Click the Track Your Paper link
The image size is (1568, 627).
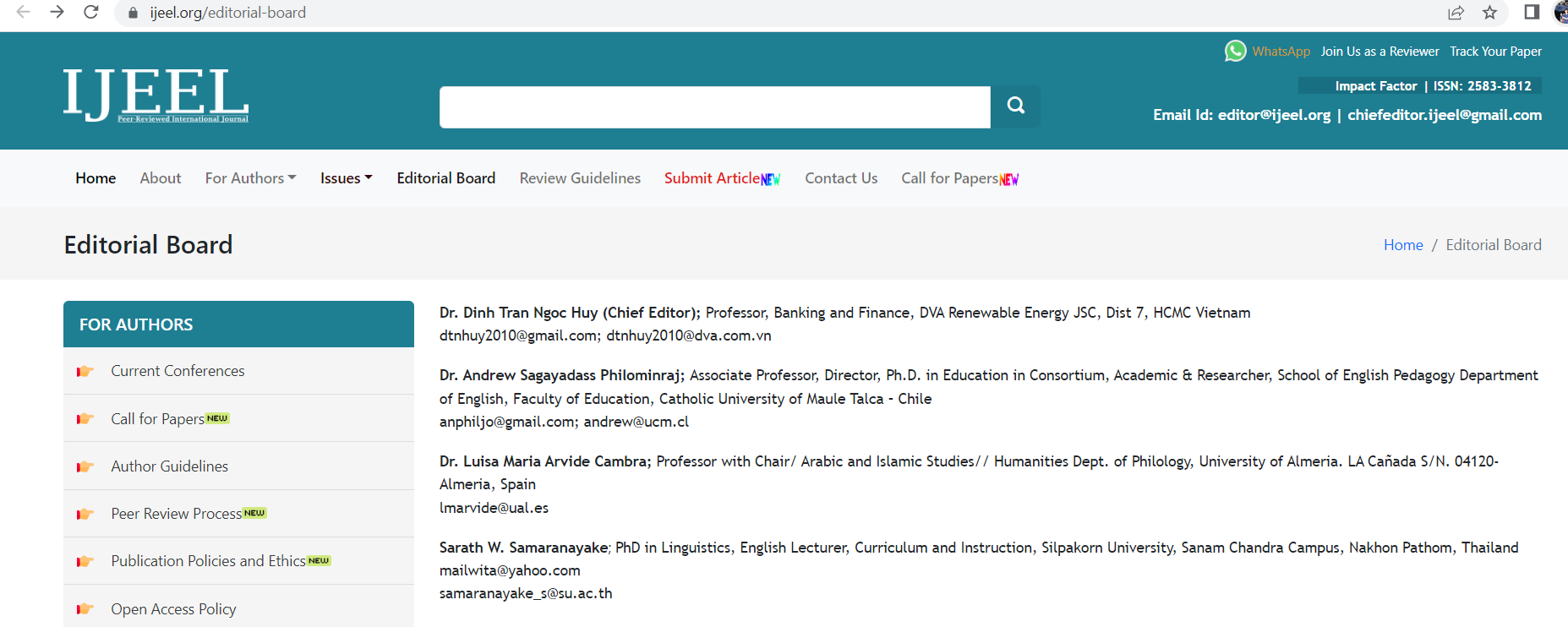1495,51
